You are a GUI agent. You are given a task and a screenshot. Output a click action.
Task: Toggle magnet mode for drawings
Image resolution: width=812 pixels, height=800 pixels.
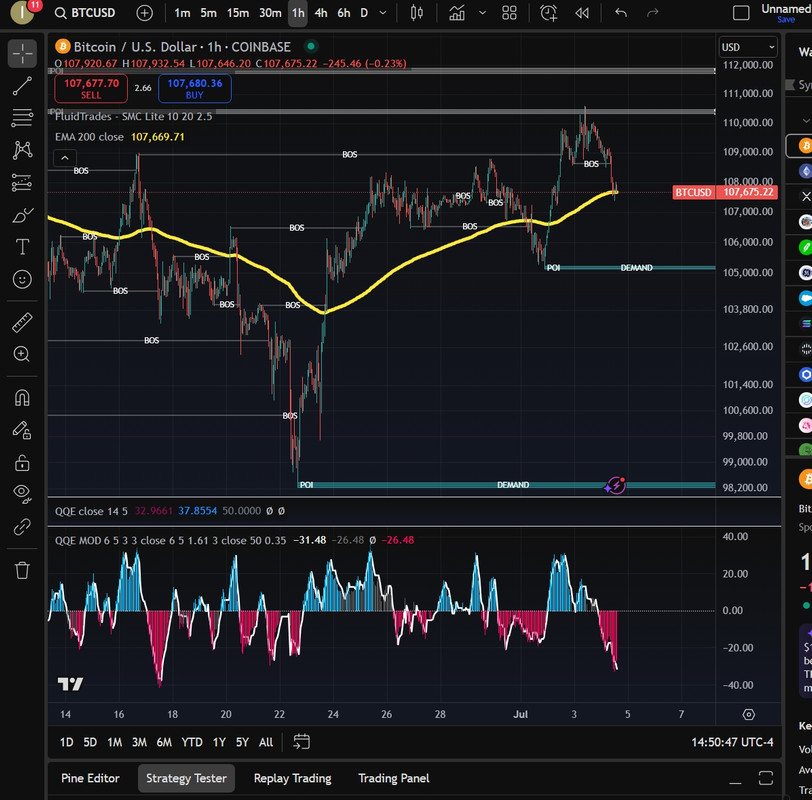22,398
